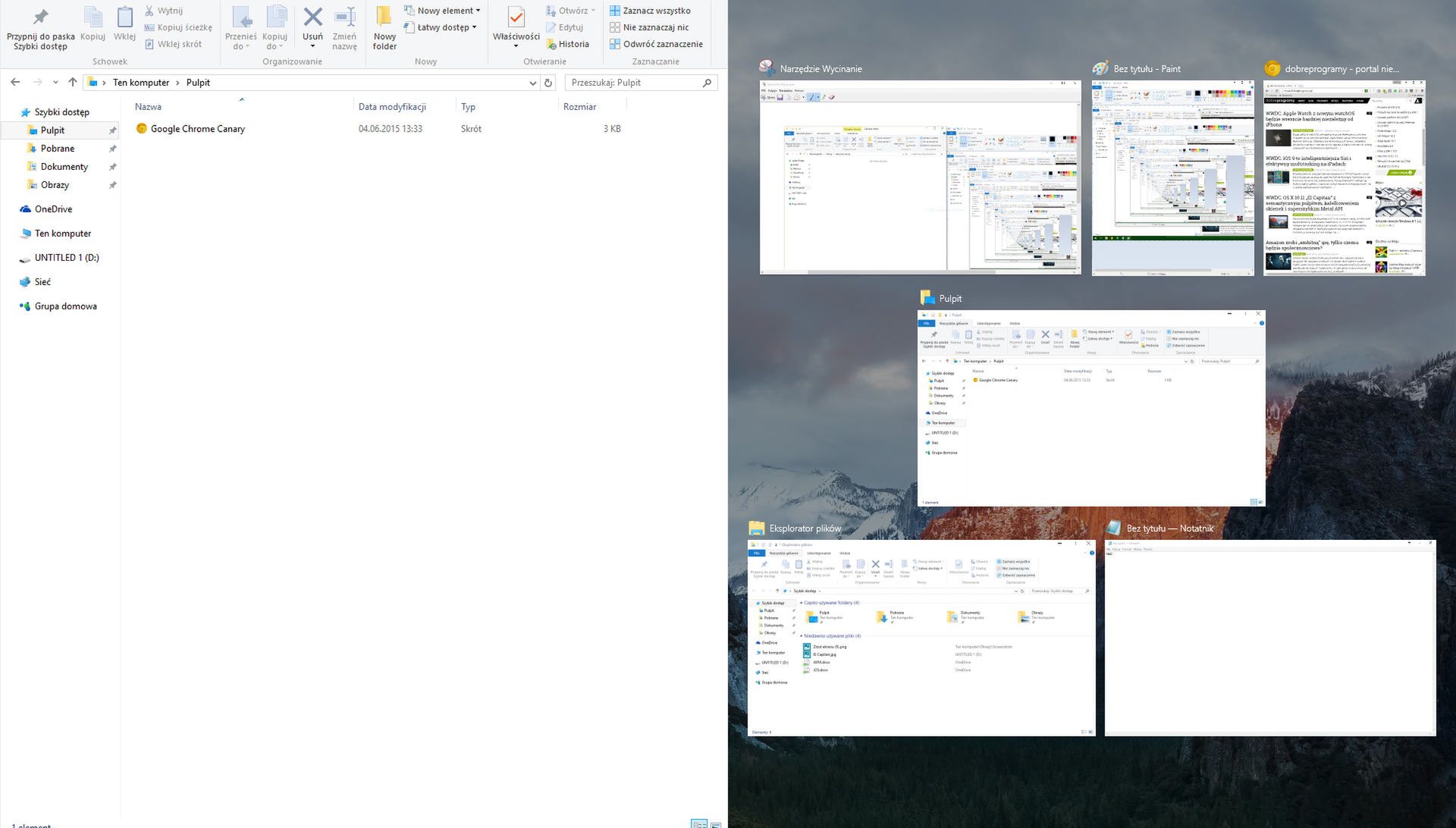Refresh the Pulpit folder view
Image resolution: width=1456 pixels, height=828 pixels.
548,83
